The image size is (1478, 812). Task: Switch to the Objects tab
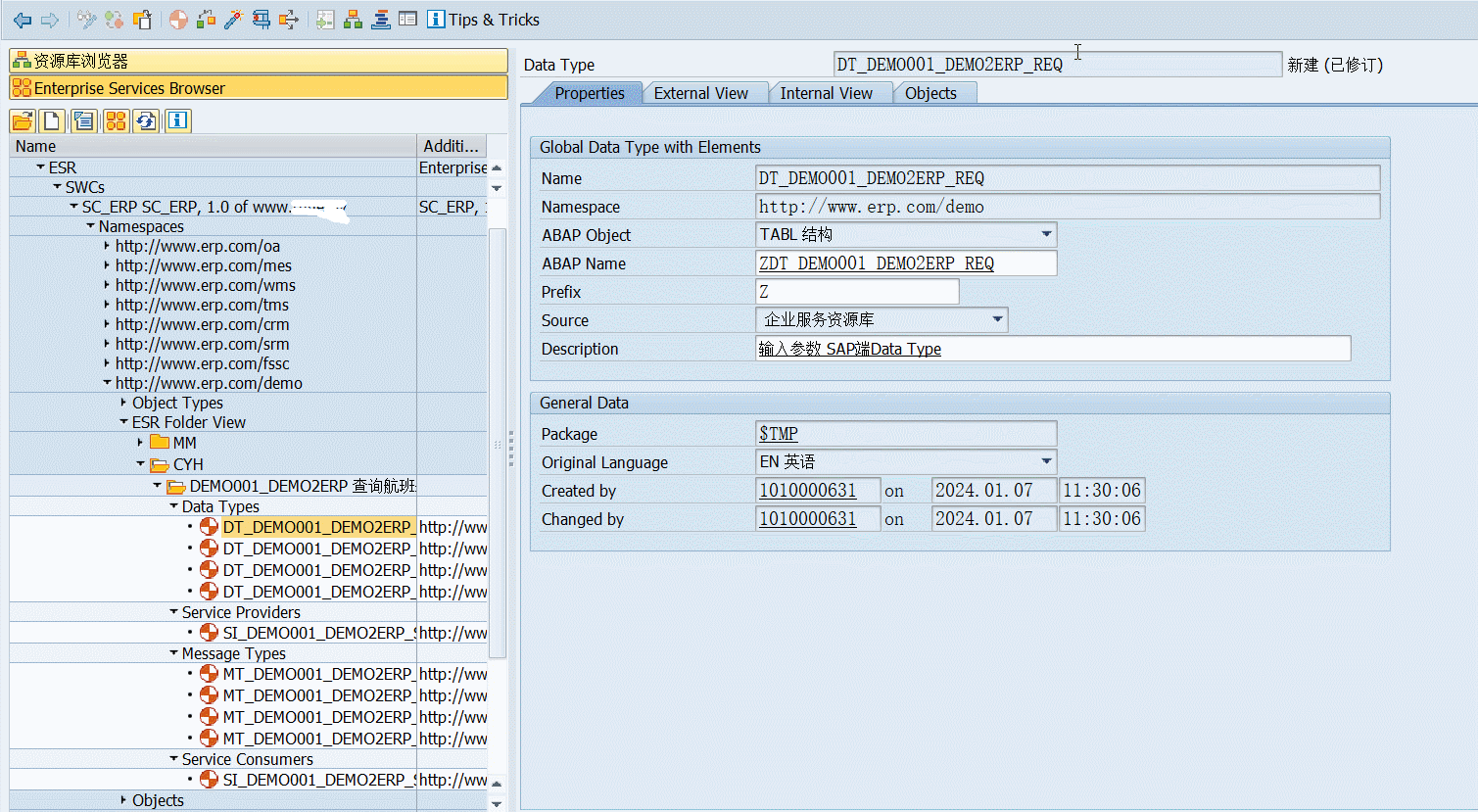930,93
